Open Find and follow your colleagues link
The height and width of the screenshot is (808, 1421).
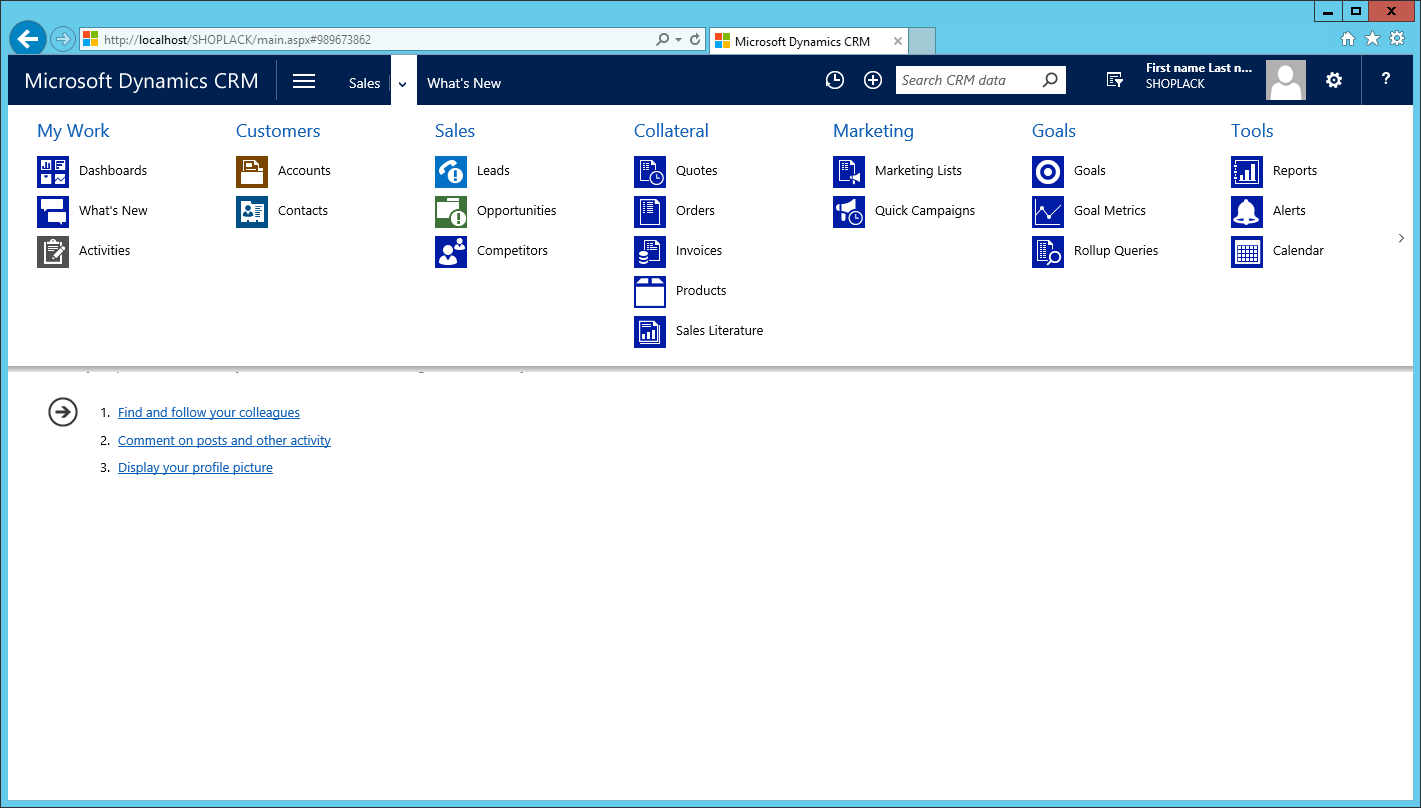pyautogui.click(x=209, y=413)
